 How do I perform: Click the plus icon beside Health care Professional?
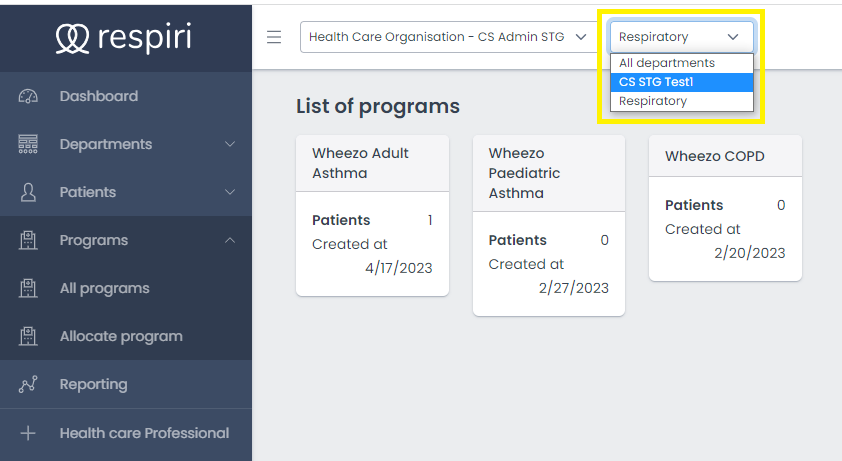[x=28, y=433]
